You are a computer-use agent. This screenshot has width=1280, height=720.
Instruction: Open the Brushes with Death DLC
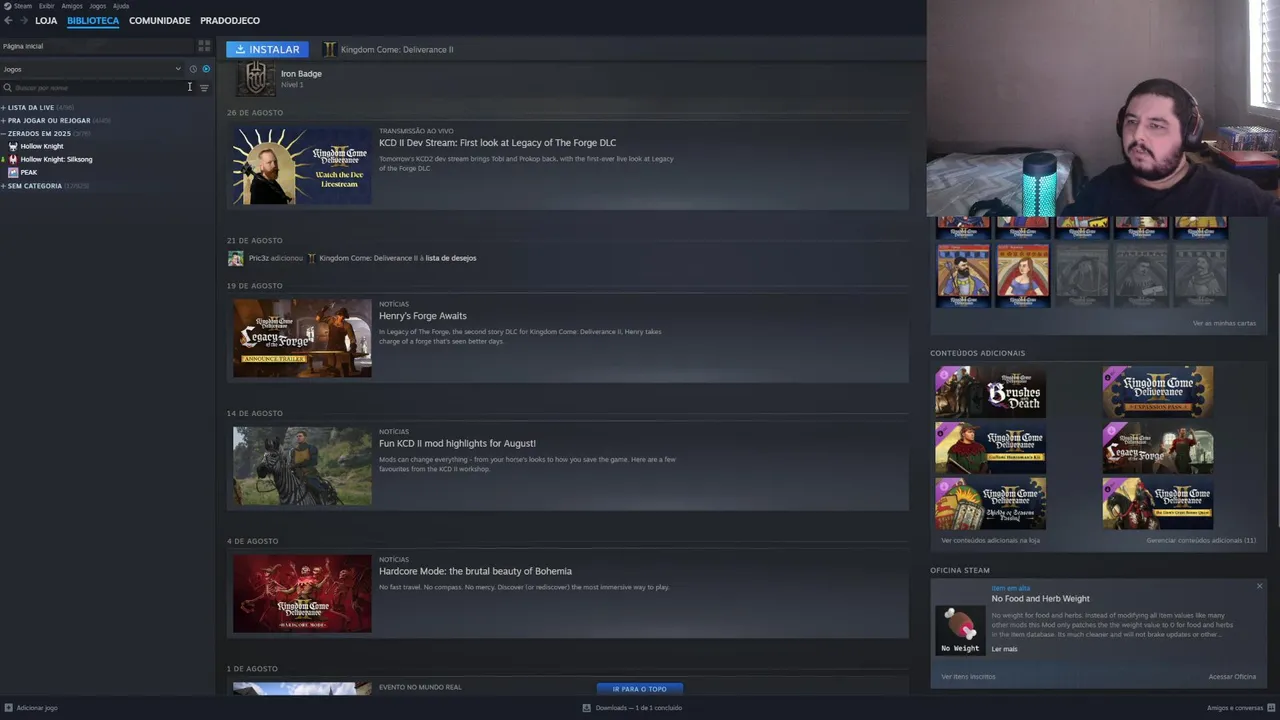coord(990,391)
